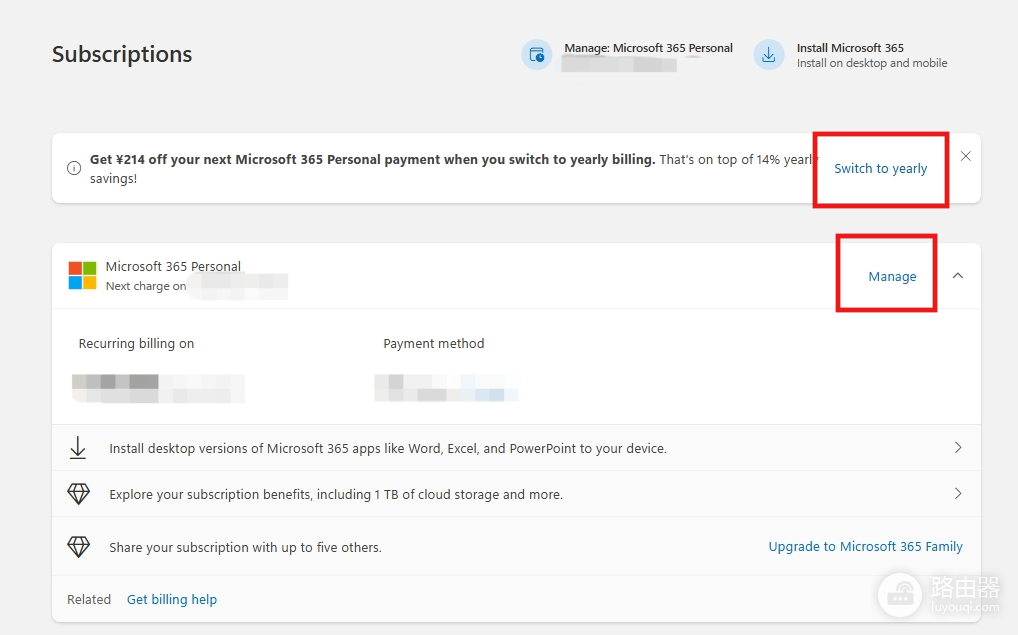The height and width of the screenshot is (635, 1018).
Task: Open the Explore subscription benefits row chevron
Action: (958, 493)
